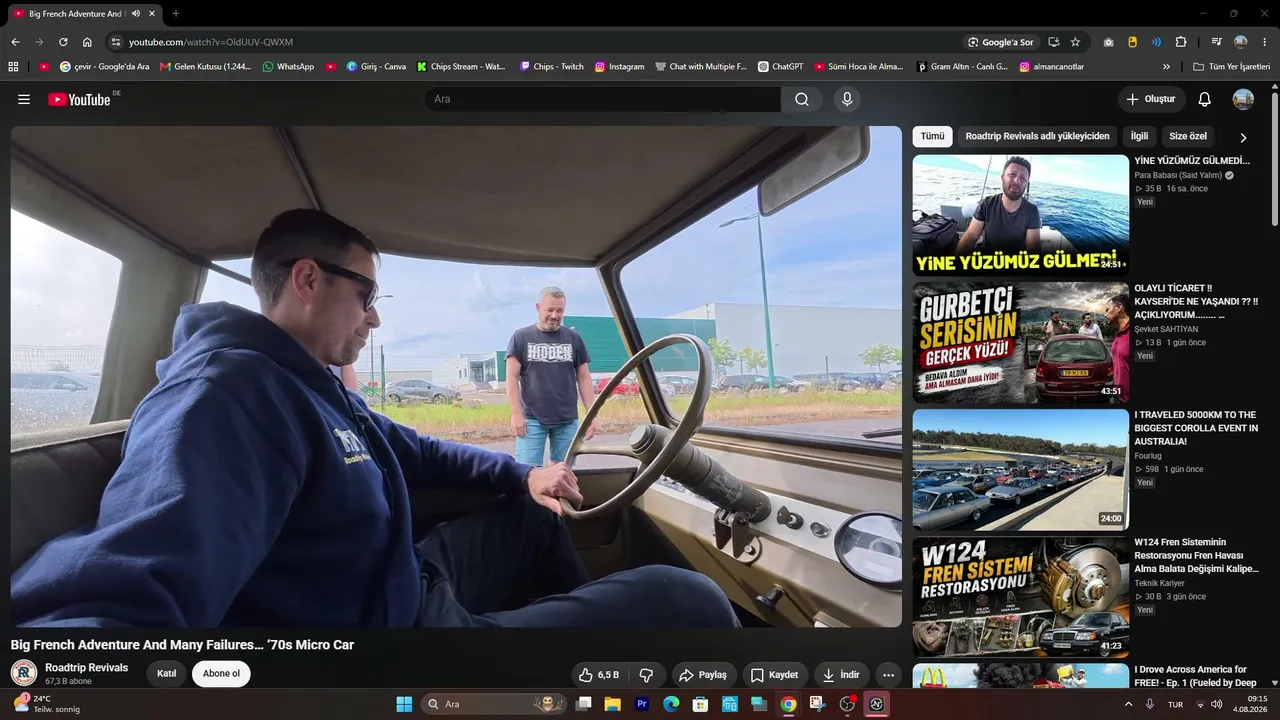Toggle the Abone ol subscribe button

pos(221,674)
